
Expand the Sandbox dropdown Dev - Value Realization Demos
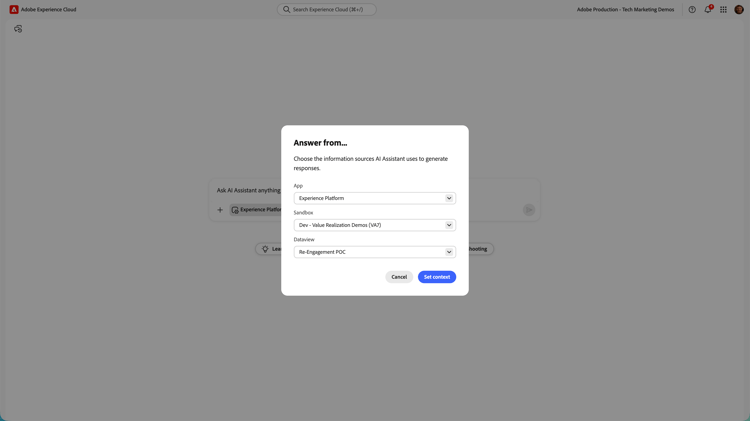pos(375,225)
